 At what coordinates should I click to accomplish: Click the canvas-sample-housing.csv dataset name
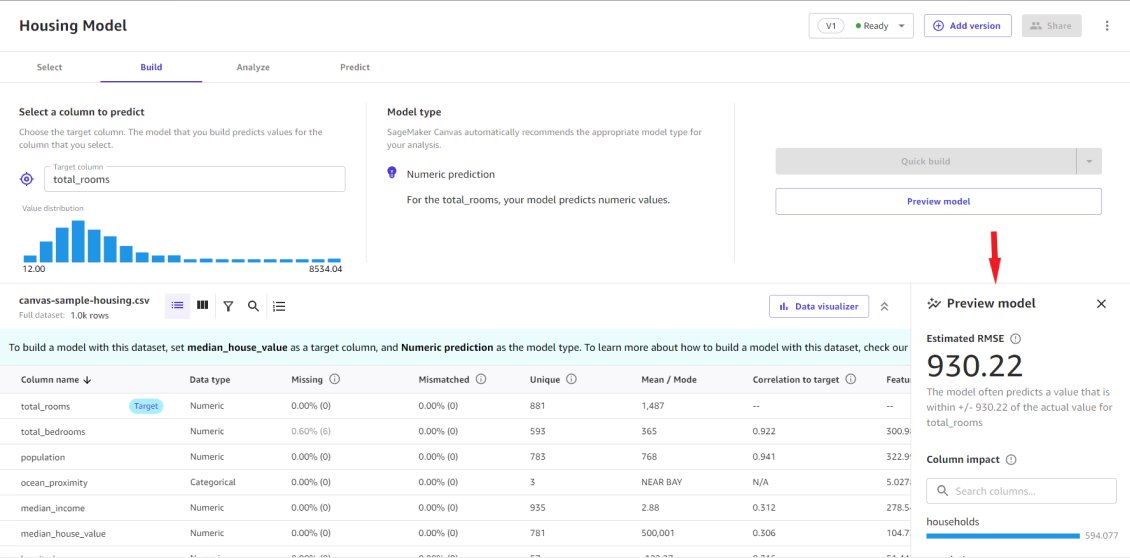pyautogui.click(x=84, y=301)
